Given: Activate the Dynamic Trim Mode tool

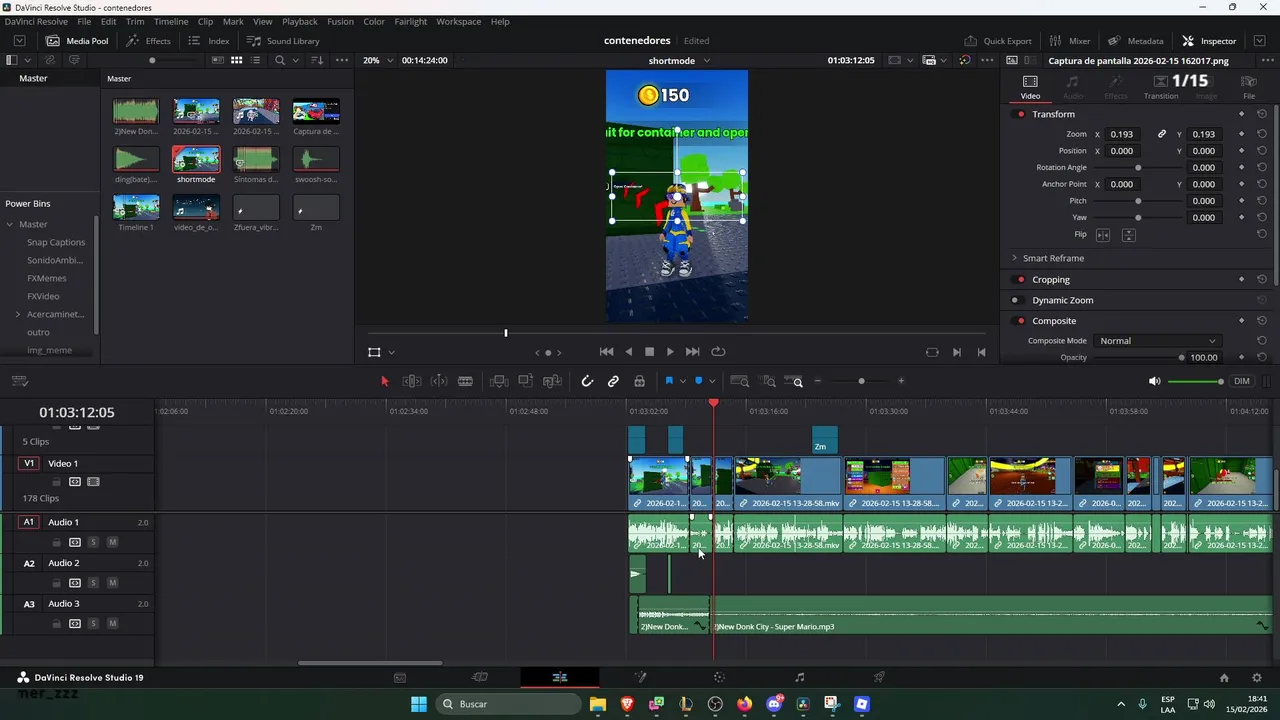Looking at the screenshot, I should click(438, 381).
